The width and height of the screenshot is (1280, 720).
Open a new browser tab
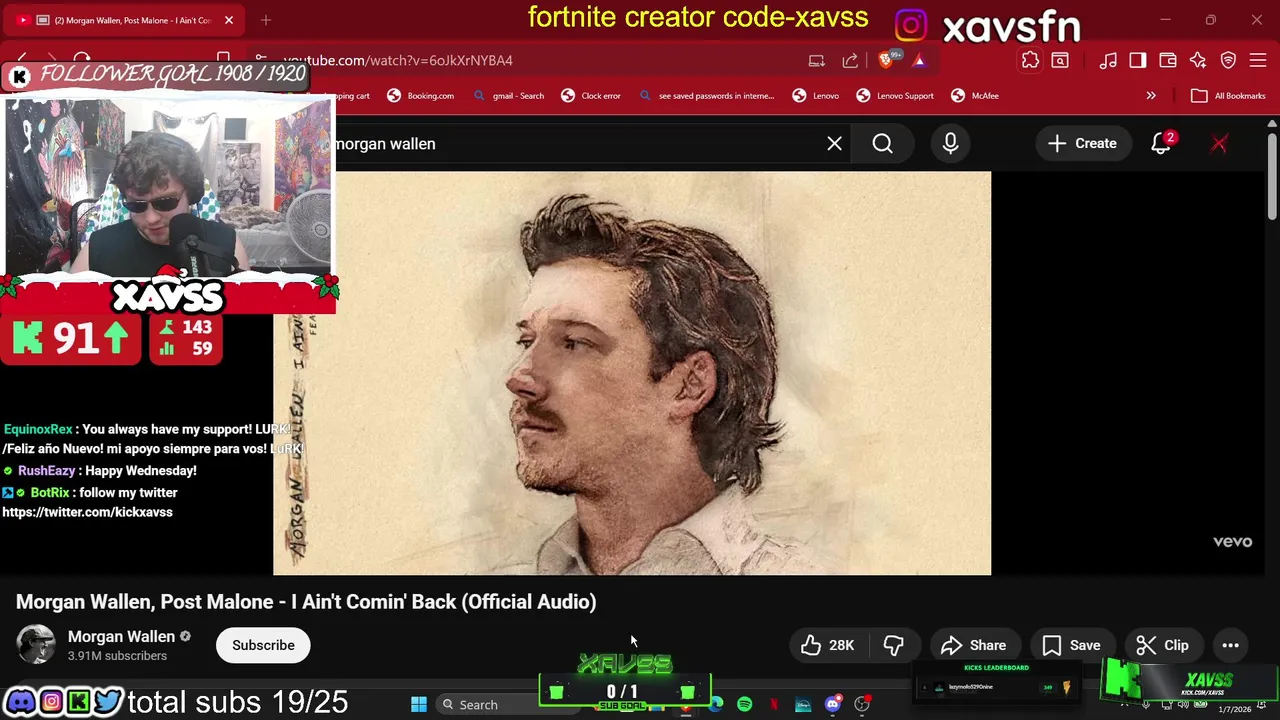266,20
